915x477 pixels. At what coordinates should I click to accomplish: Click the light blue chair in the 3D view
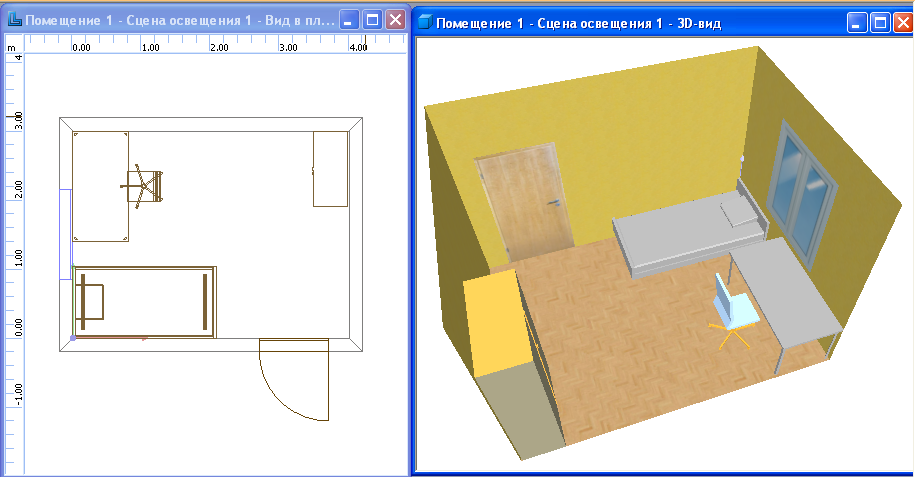coord(735,311)
